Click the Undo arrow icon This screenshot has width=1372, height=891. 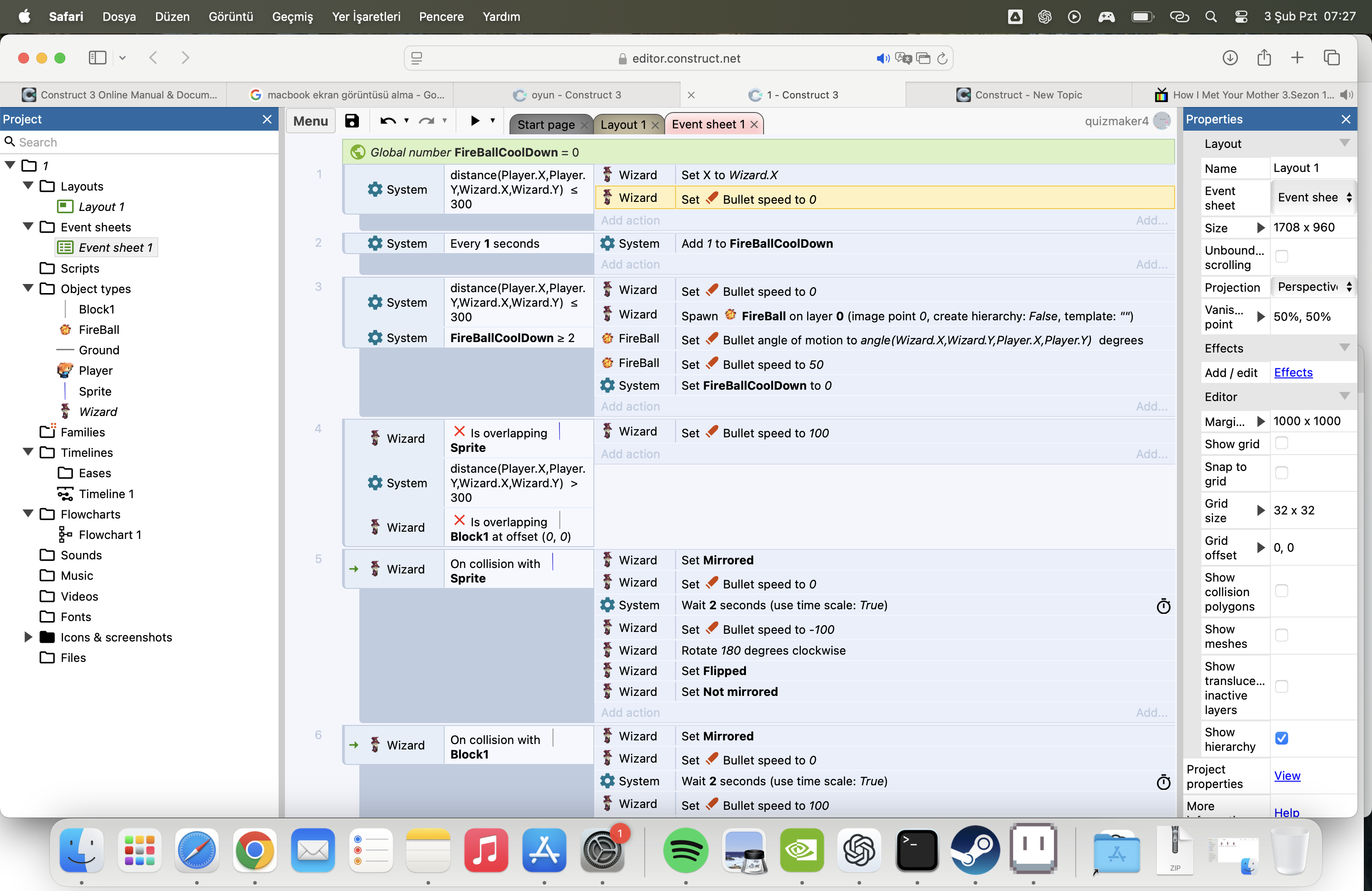(x=388, y=121)
